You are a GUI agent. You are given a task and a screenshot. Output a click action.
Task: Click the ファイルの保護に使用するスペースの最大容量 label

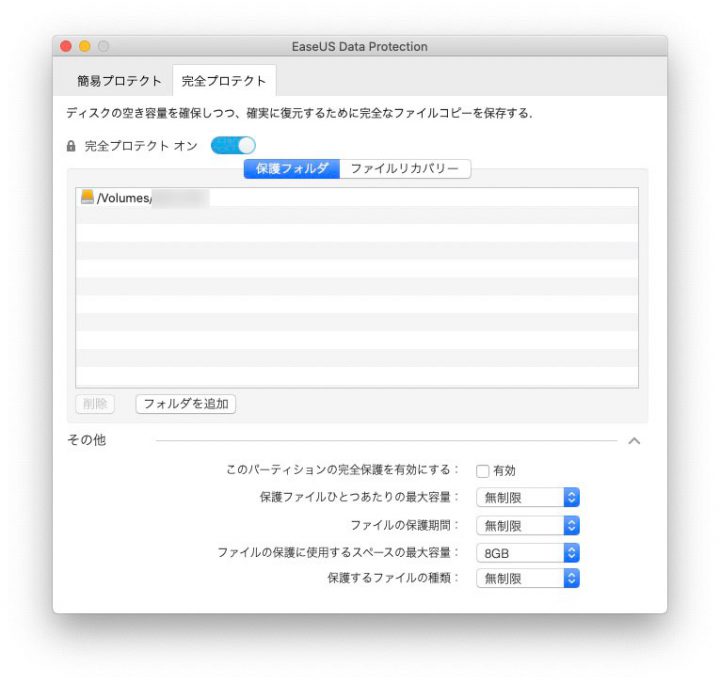338,552
